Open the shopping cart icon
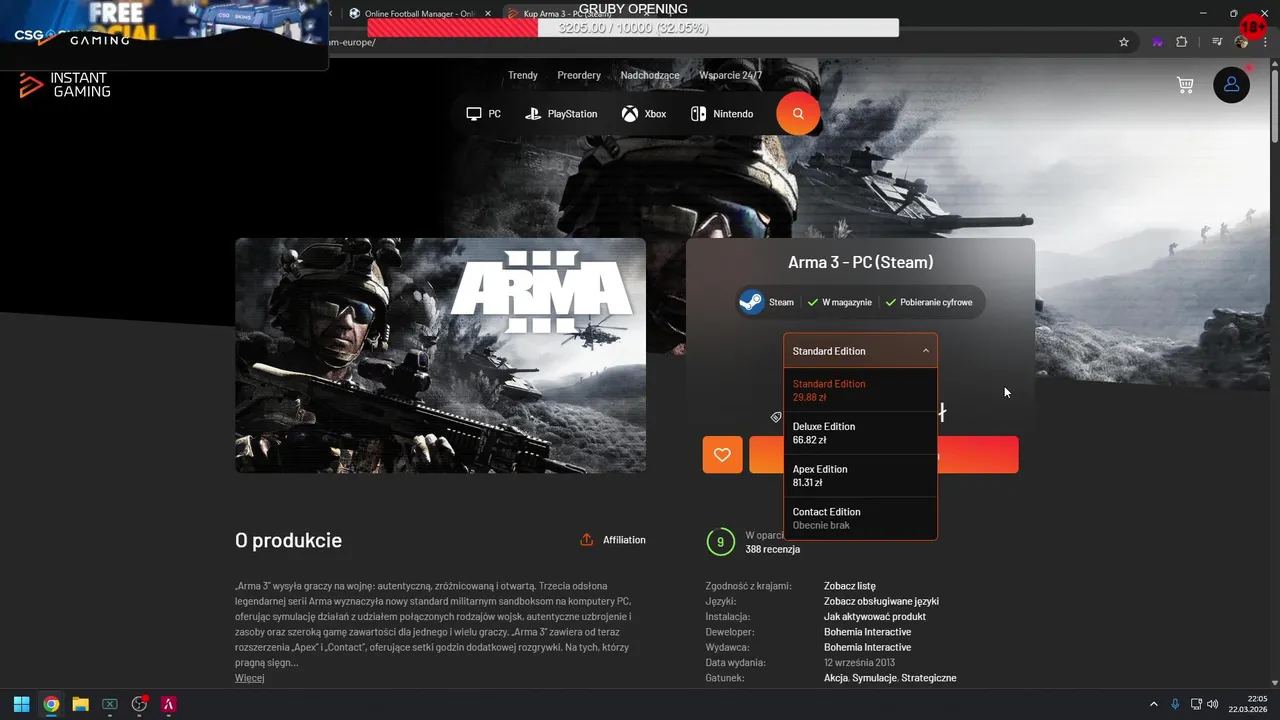Screen dimensions: 1280x720 [x=1185, y=85]
